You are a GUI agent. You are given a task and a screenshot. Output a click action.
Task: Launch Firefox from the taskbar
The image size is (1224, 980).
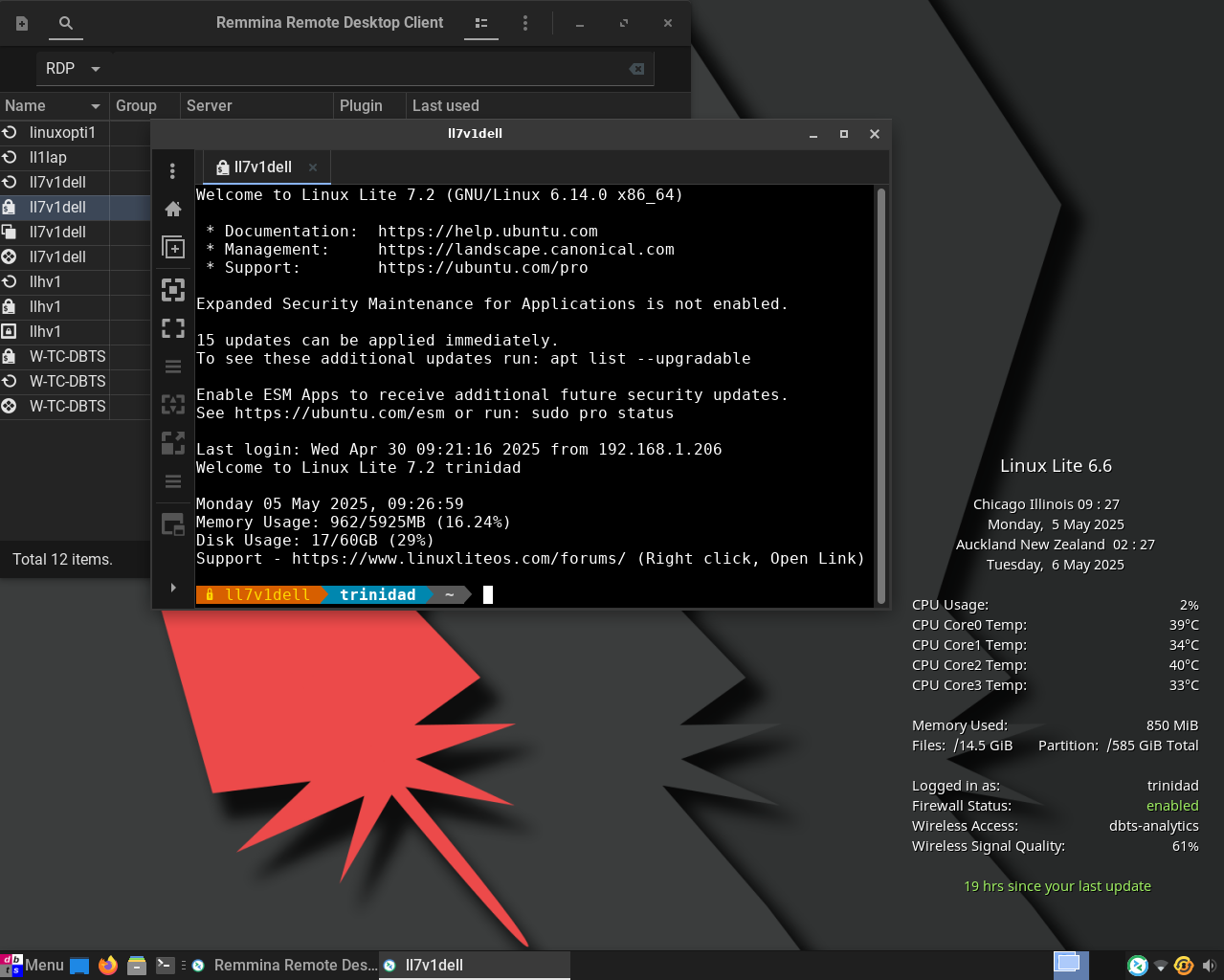click(108, 965)
